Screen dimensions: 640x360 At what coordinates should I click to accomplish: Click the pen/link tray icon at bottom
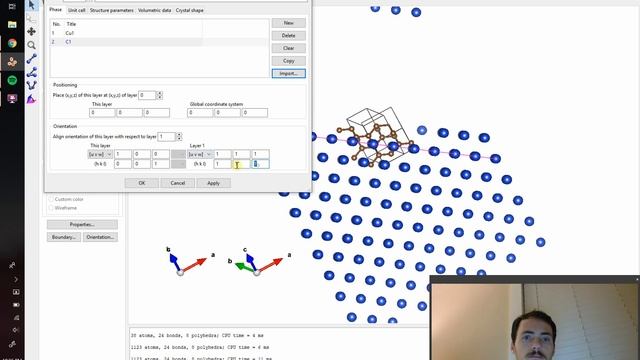(12, 344)
